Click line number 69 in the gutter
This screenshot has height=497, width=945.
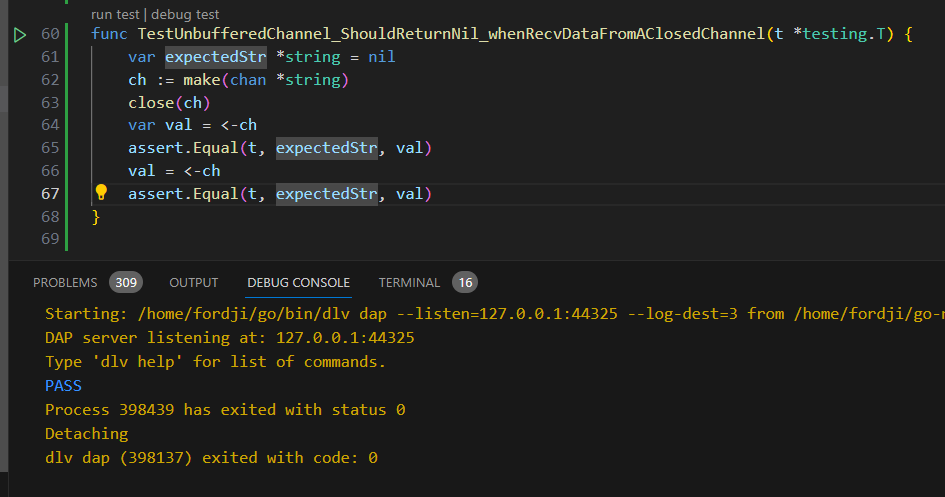click(50, 239)
